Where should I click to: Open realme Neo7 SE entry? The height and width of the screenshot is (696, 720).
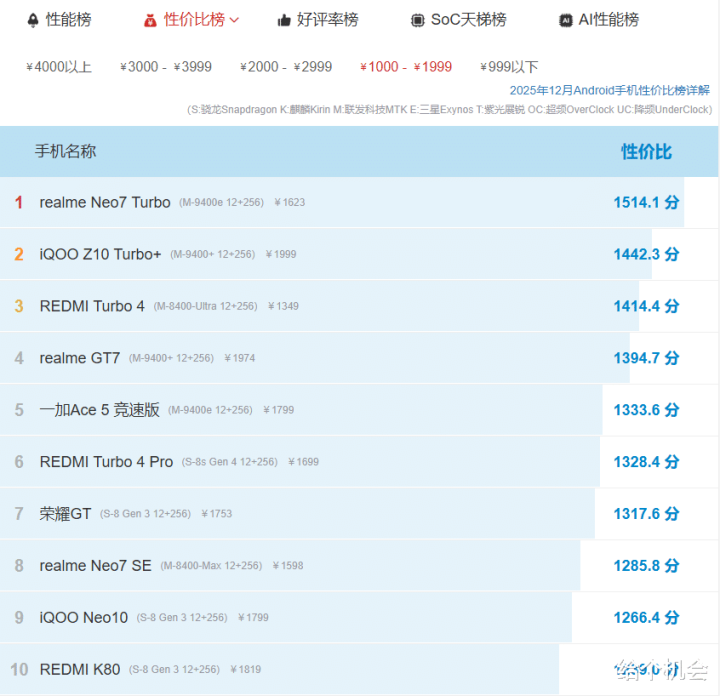[x=96, y=566]
